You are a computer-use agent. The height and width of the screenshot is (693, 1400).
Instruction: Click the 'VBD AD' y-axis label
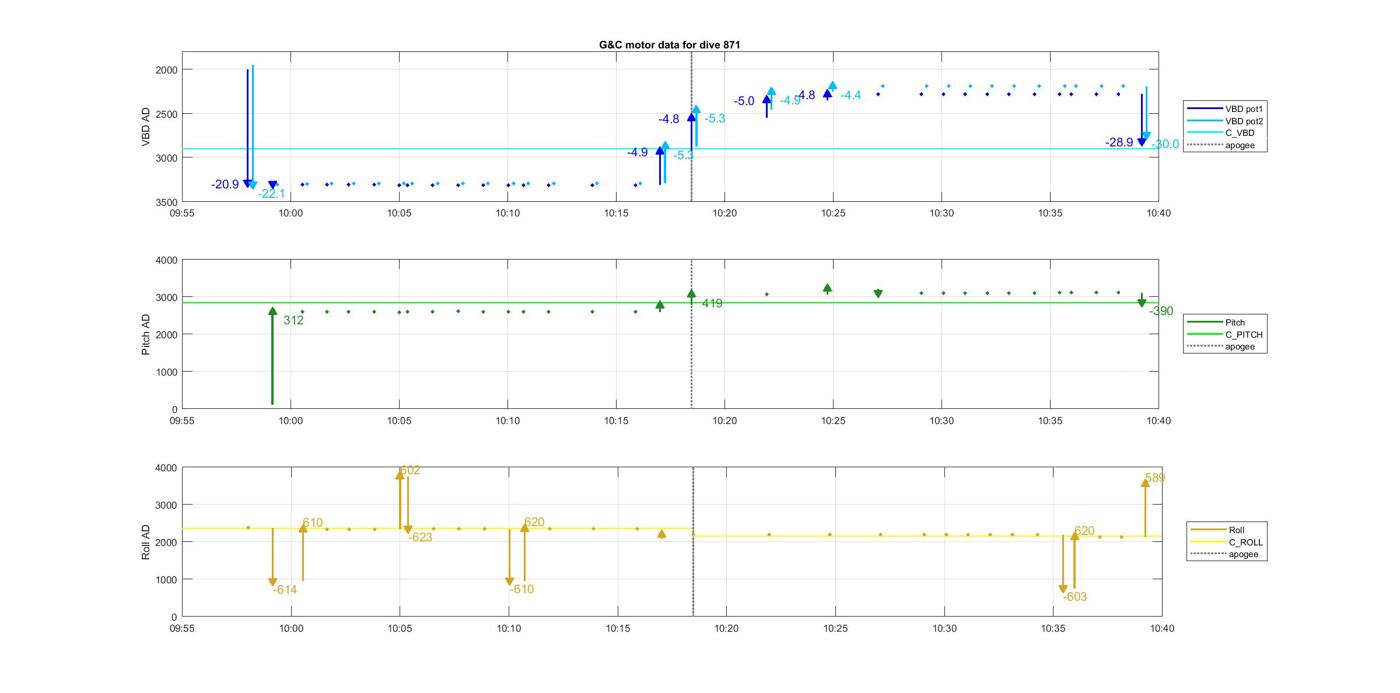pos(146,127)
